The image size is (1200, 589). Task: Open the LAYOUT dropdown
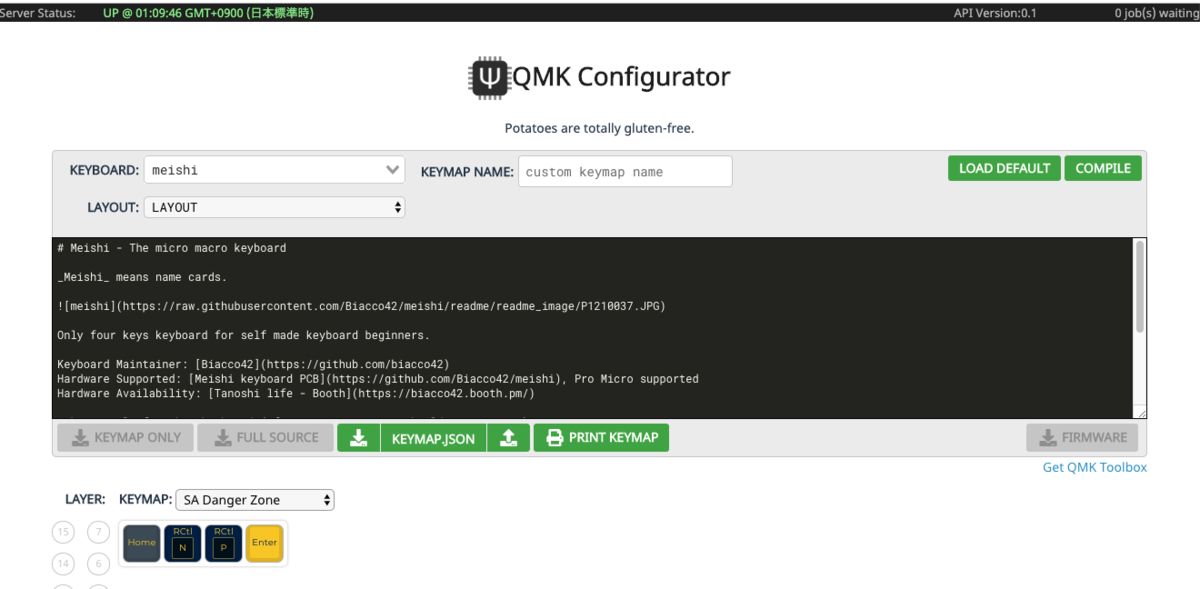click(275, 207)
